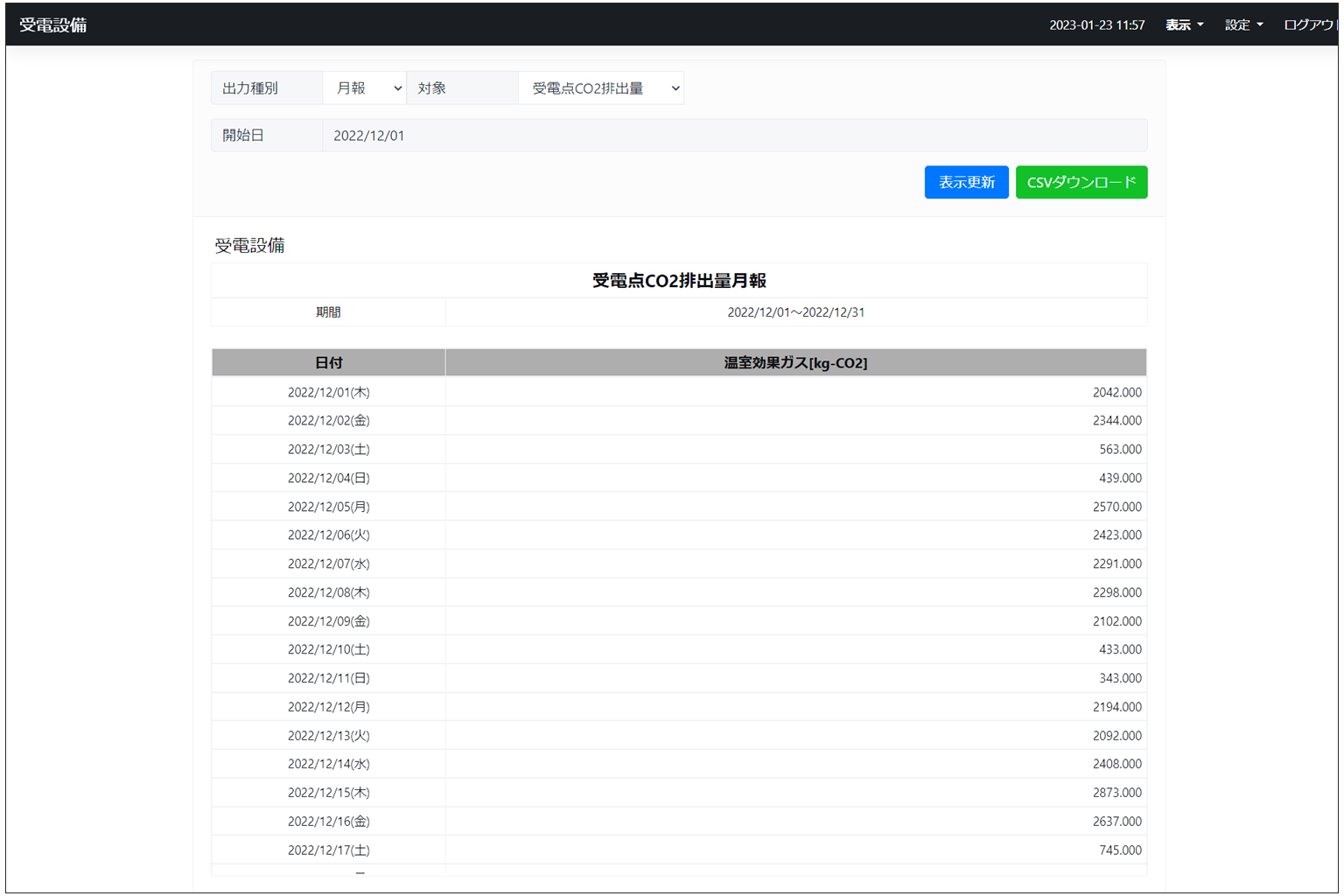Open the 対象 dropdown showing 受電点CO2排出量
This screenshot has height=896, width=1344.
(601, 87)
